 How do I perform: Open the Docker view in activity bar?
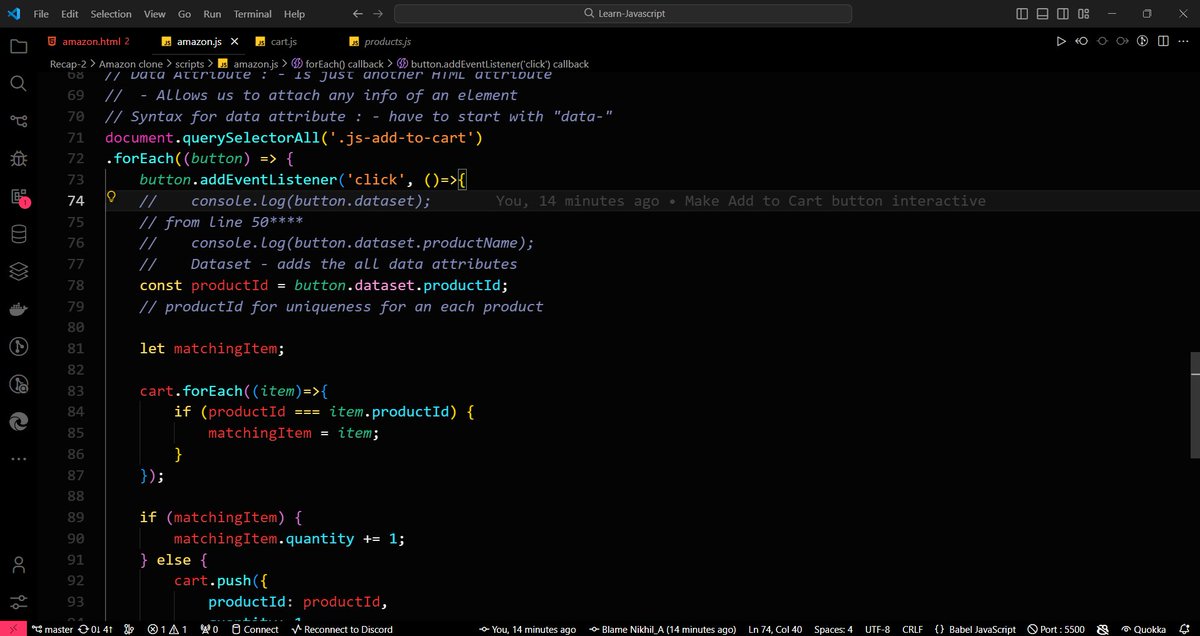coord(18,309)
